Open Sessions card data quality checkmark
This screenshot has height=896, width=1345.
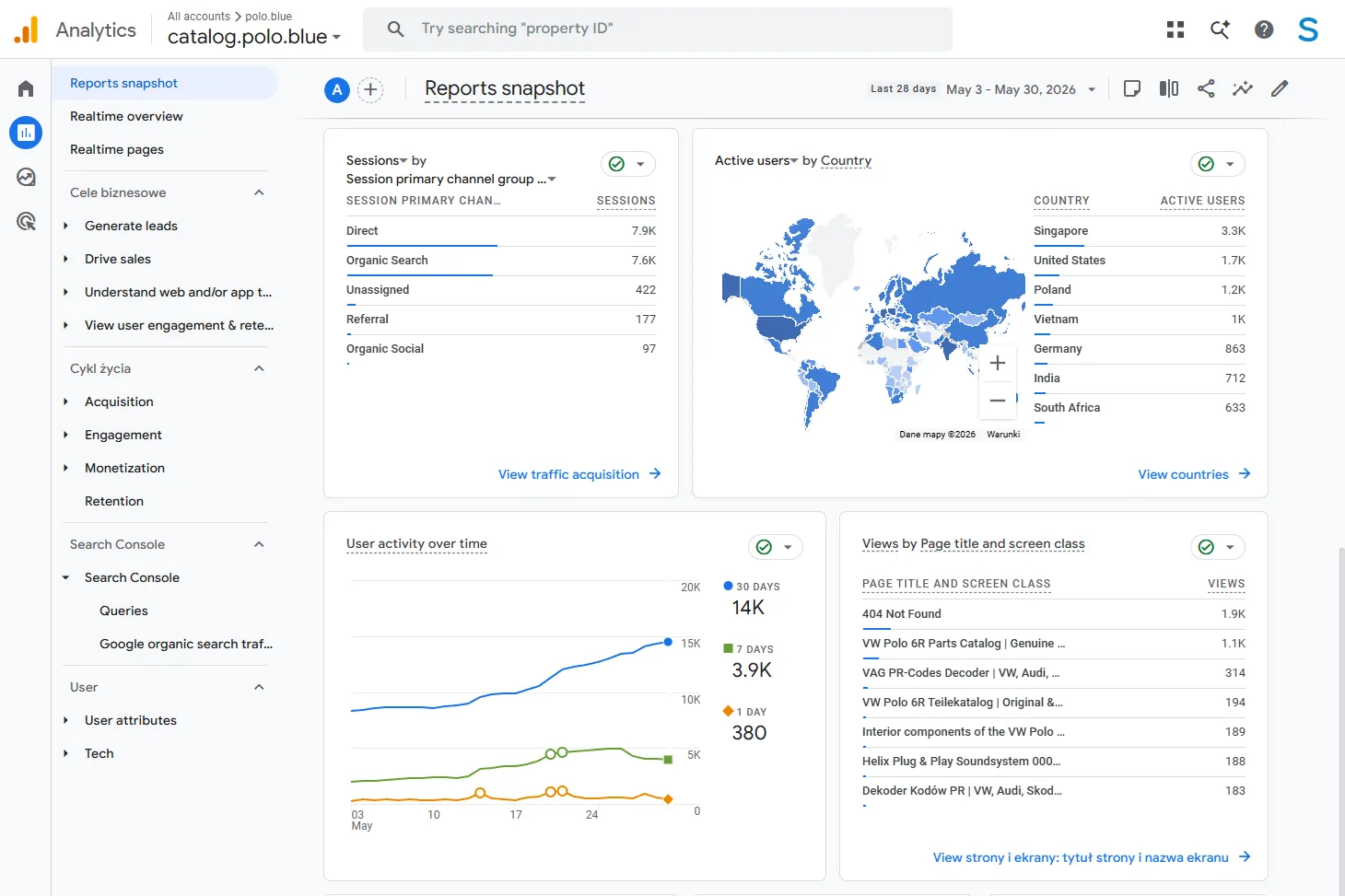click(628, 164)
